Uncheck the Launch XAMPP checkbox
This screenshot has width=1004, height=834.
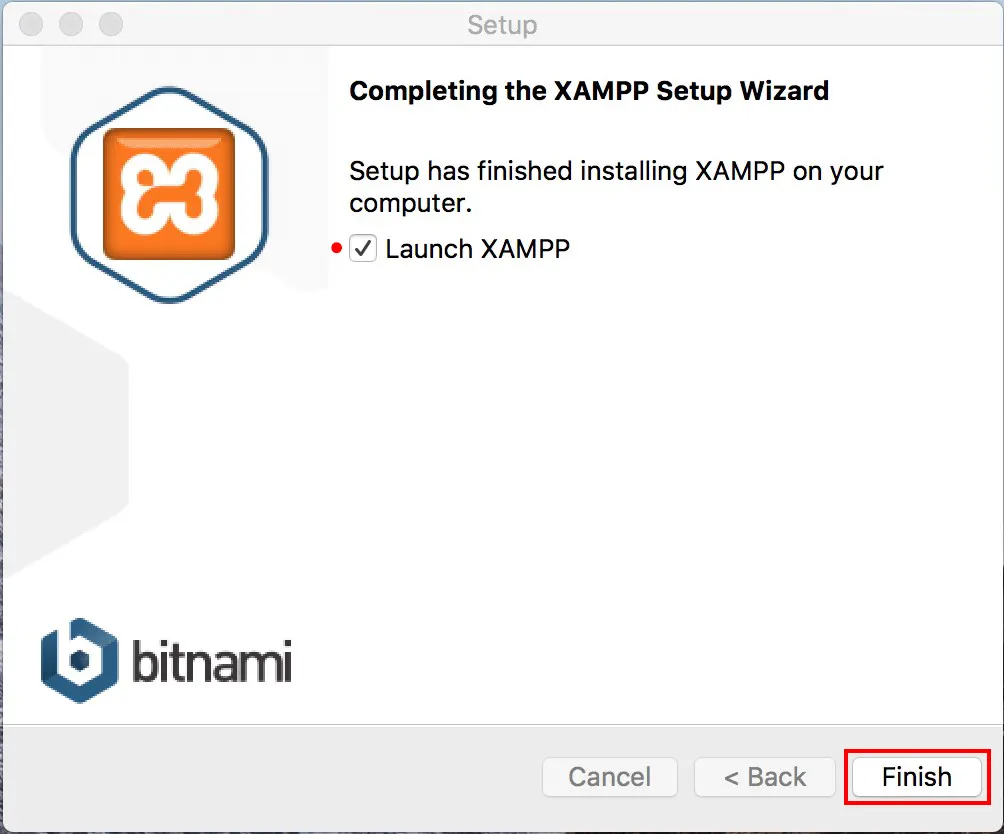tap(363, 248)
